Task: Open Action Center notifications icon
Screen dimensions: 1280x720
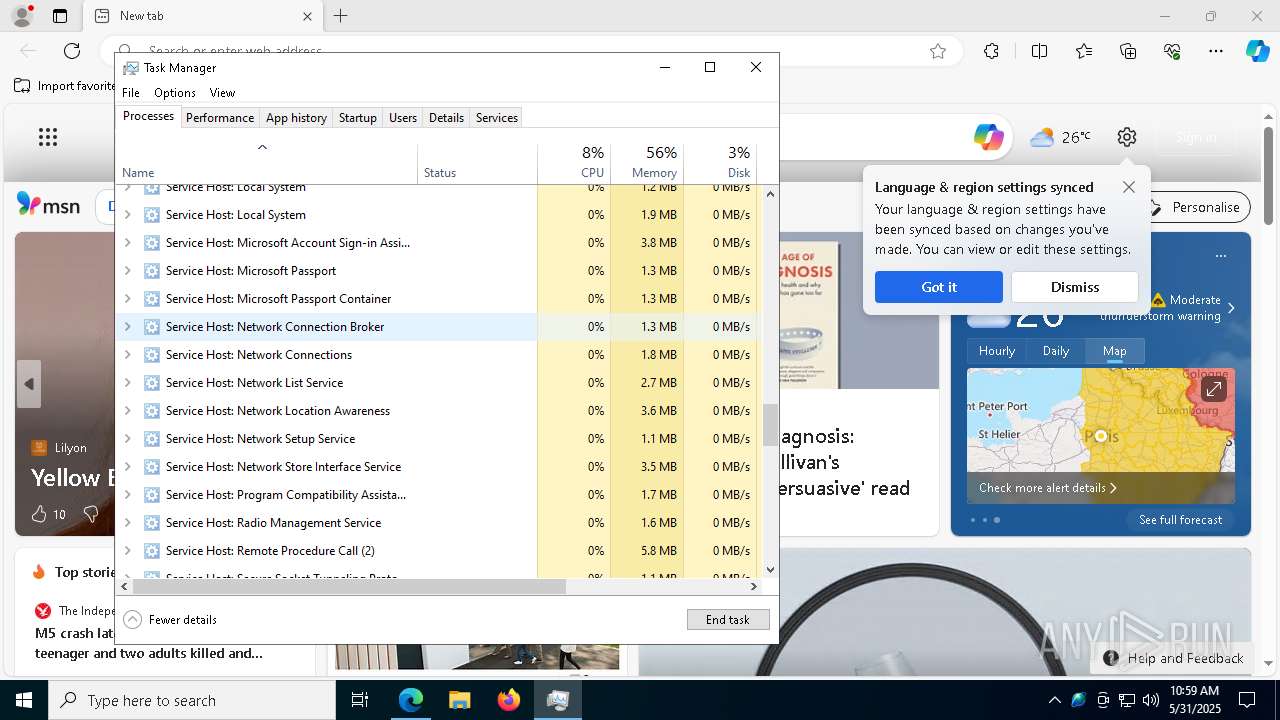Action: [x=1247, y=700]
